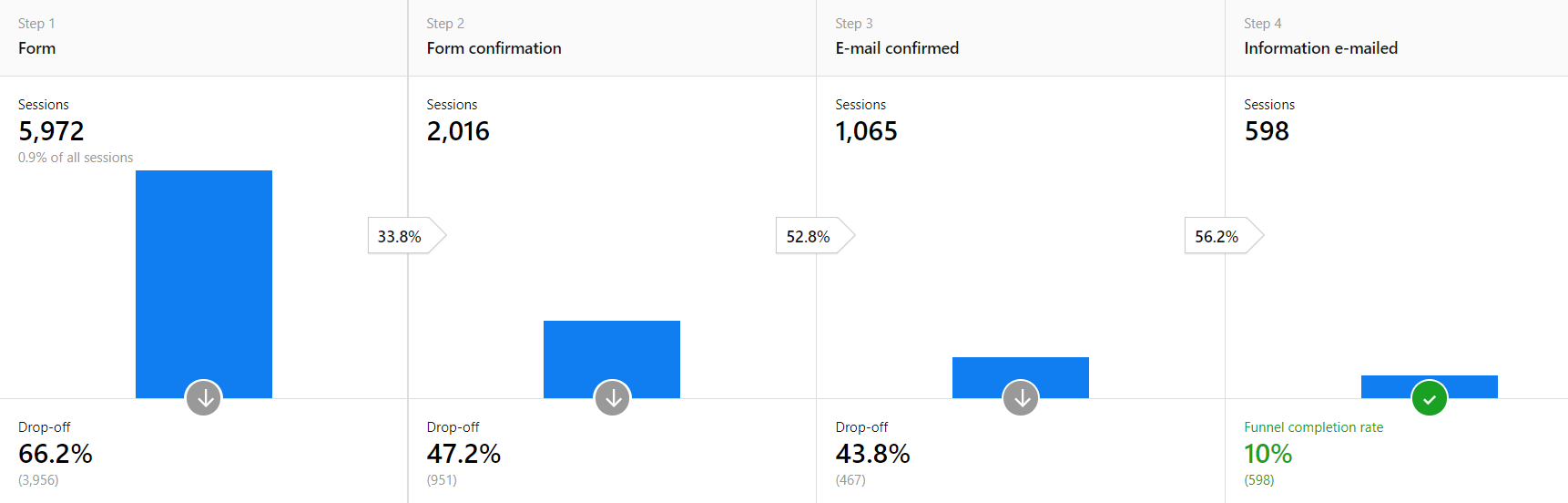Screen dimensions: 1568x503
Task: Open the Step 3 E-mail confirmed header
Action: [897, 48]
